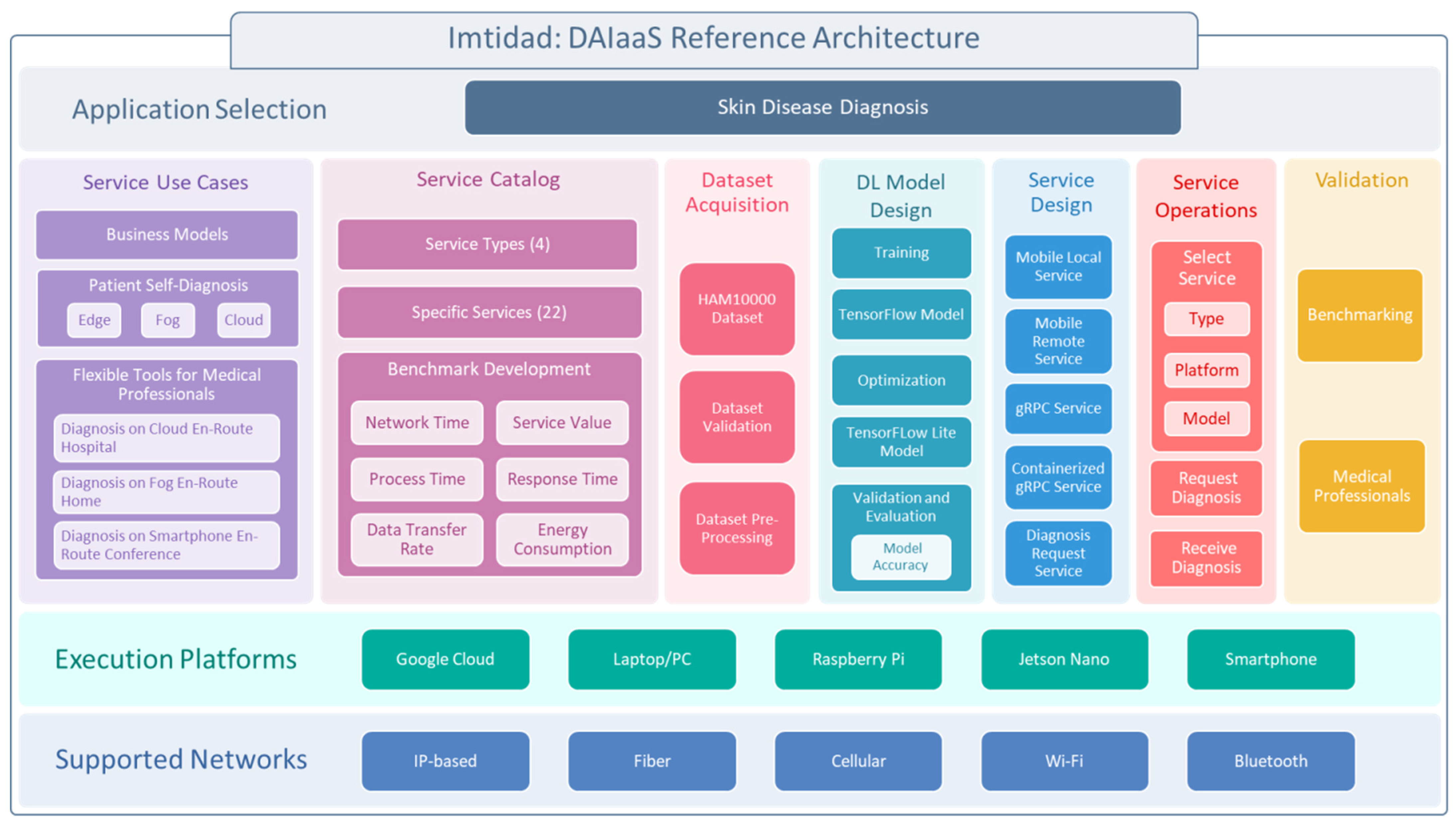This screenshot has height=825, width=1456.
Task: Click the Raspberry Pi platform box
Action: click(x=858, y=659)
